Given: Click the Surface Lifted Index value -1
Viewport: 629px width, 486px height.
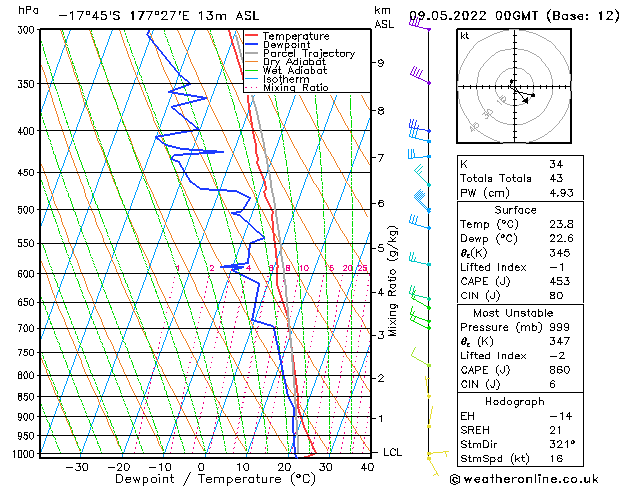Looking at the screenshot, I should tap(557, 267).
